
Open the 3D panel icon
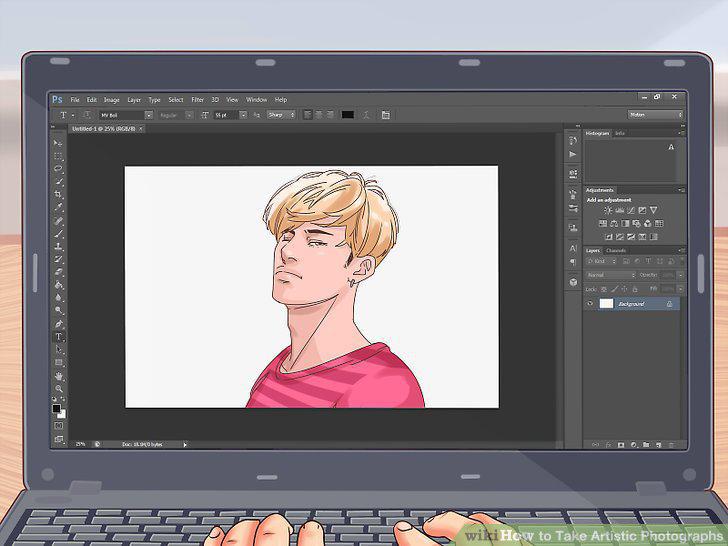pos(573,282)
